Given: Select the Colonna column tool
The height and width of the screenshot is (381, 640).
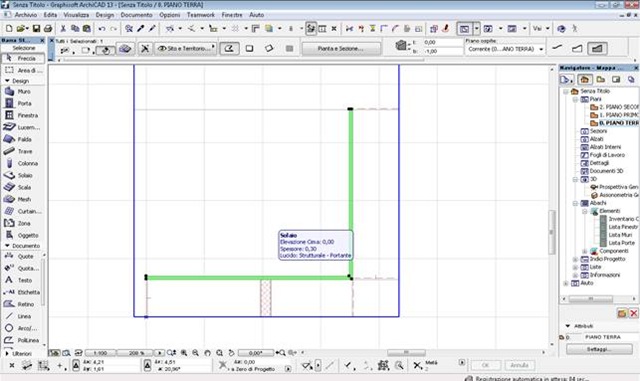Looking at the screenshot, I should [x=23, y=163].
